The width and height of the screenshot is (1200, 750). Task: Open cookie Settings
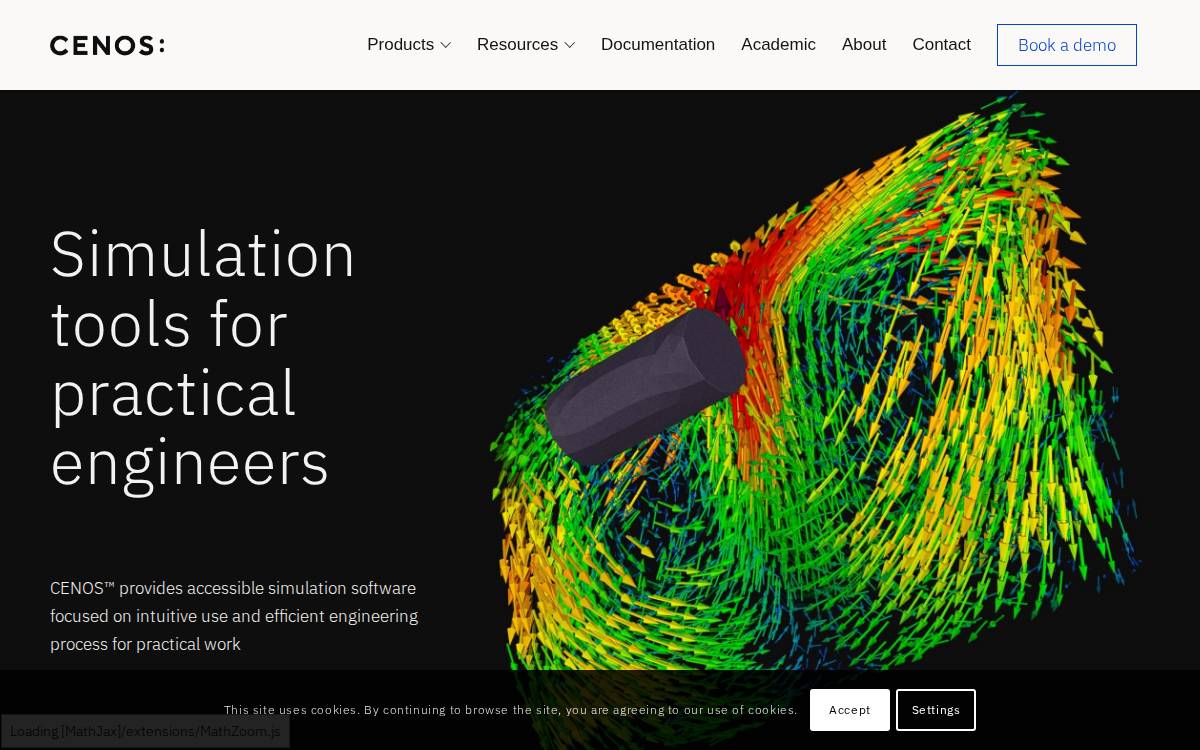[x=936, y=710]
